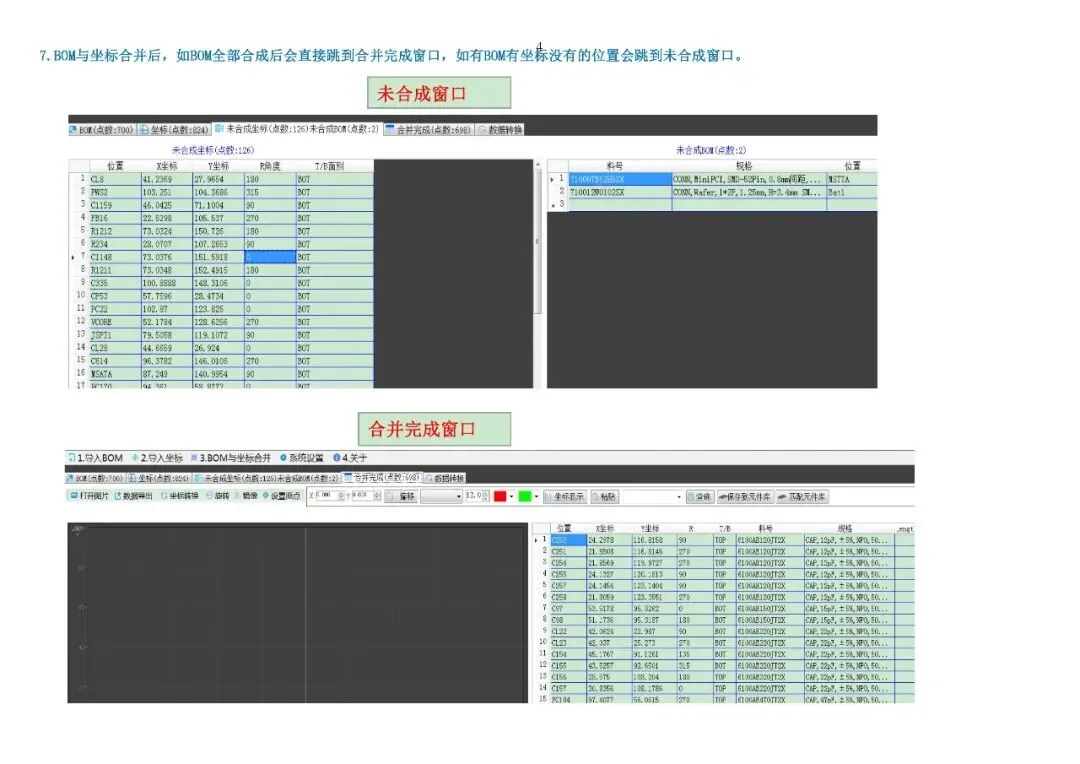Click the 打开图片 toolbar icon

90,496
